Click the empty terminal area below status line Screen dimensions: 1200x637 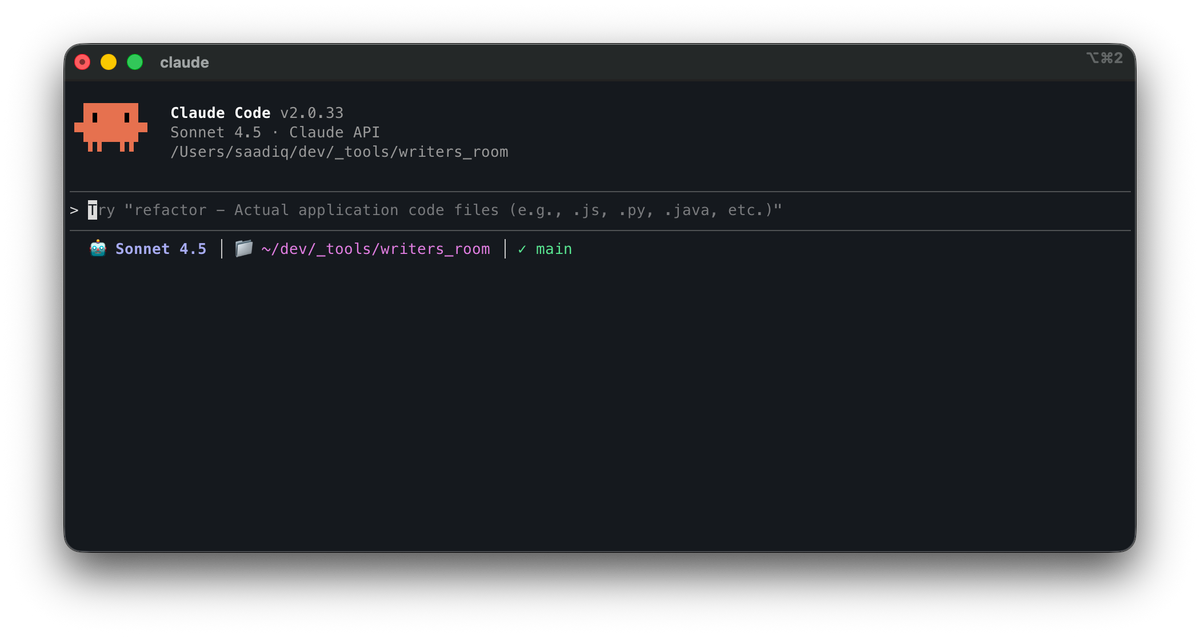[600, 400]
